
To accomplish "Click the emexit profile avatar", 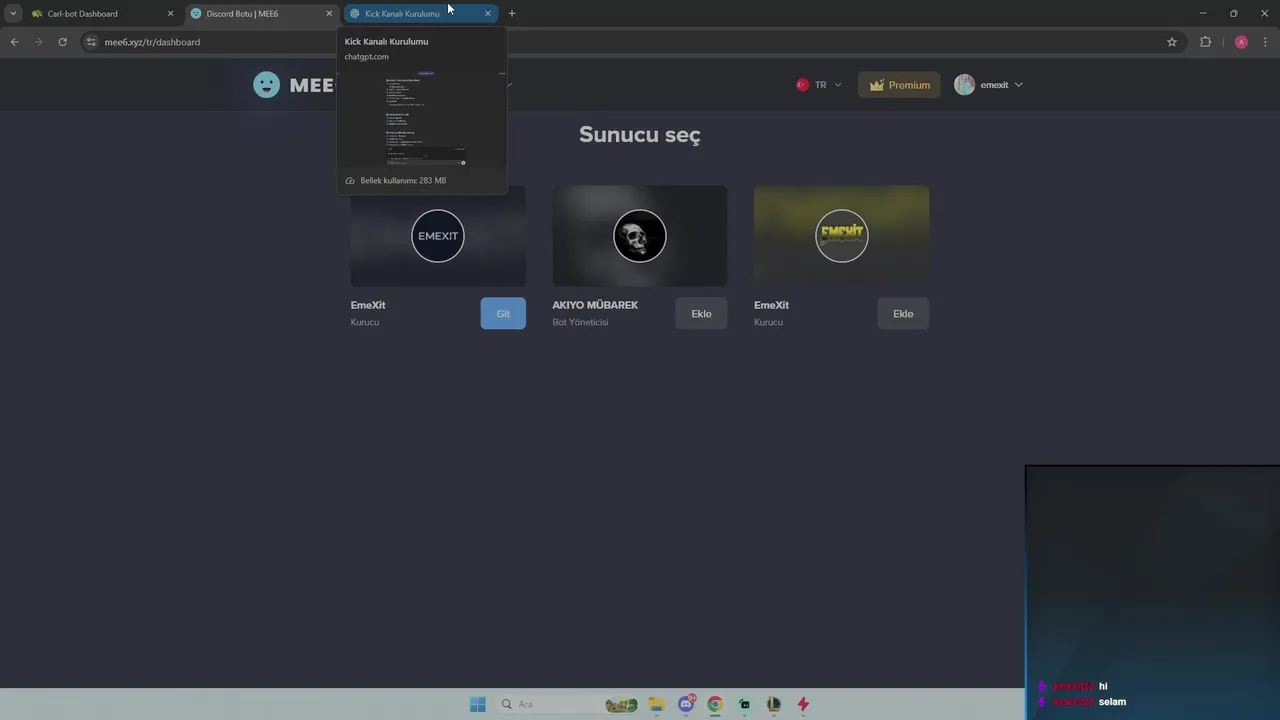I will (964, 85).
